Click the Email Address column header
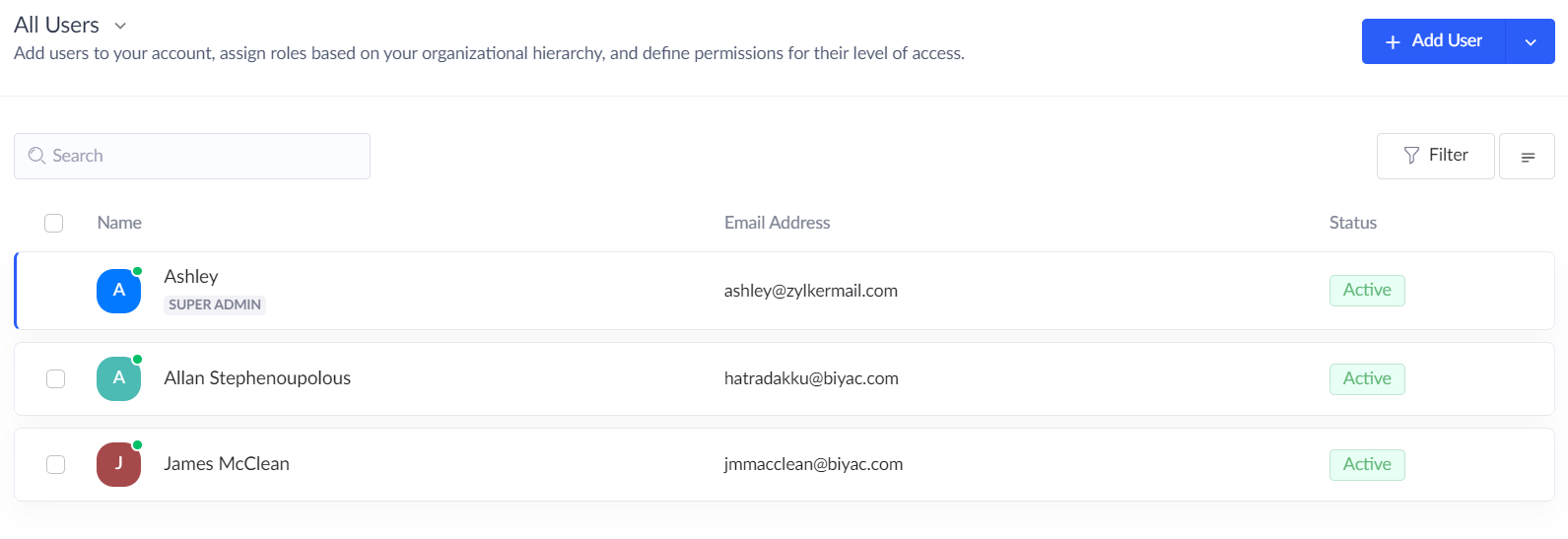 [x=777, y=223]
